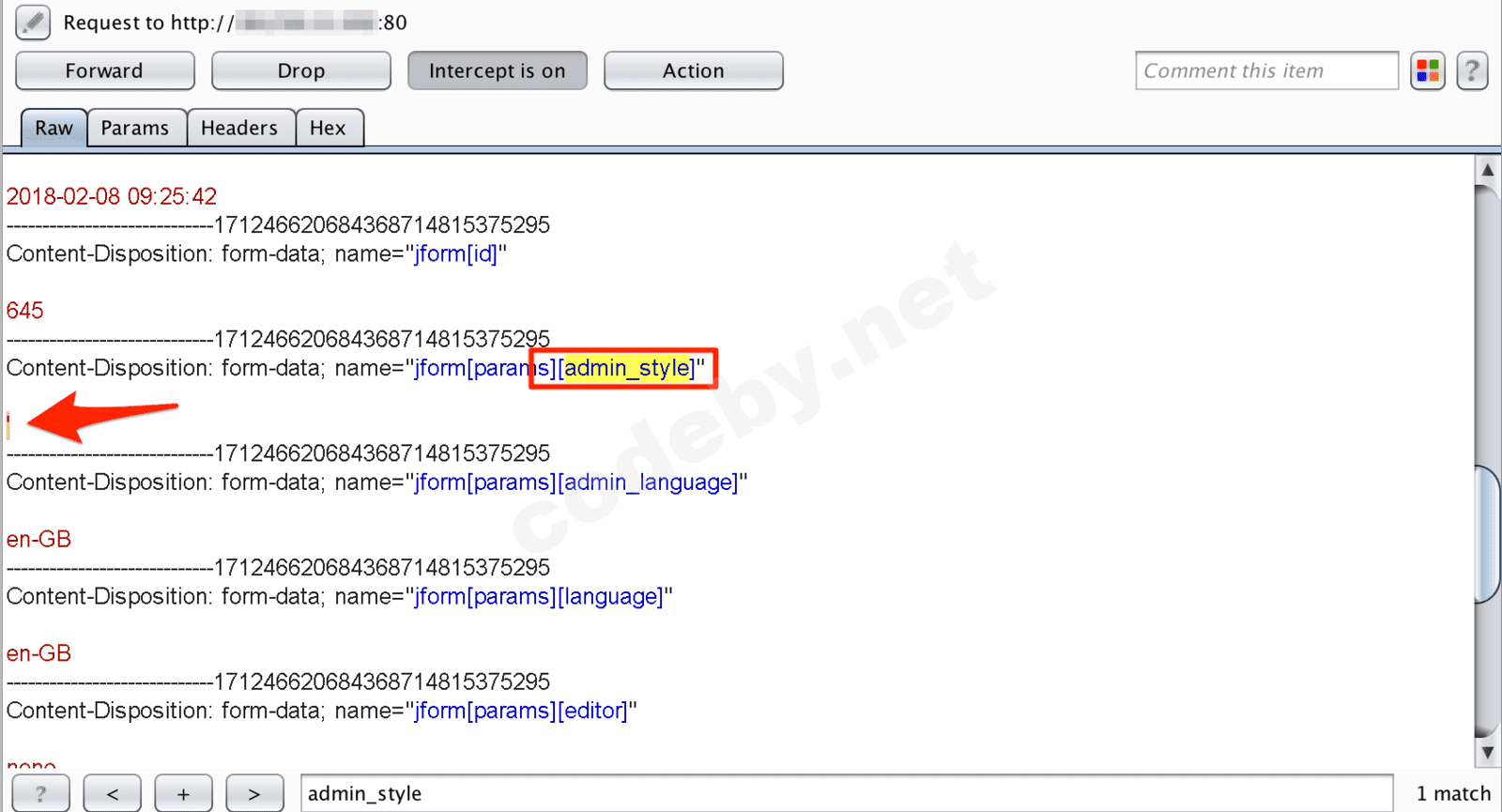
Task: Click the timestamp 2018-02-08 09:25:42
Action: (112, 196)
